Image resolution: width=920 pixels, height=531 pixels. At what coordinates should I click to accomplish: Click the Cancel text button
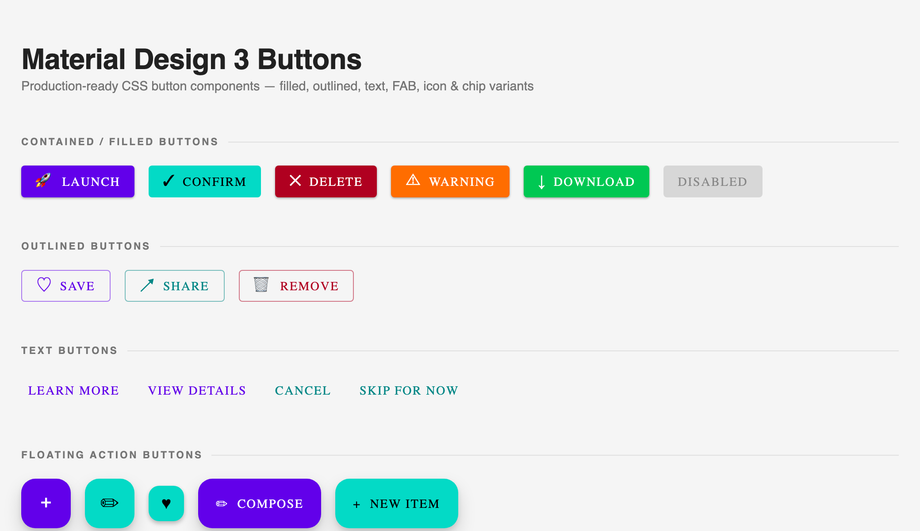[303, 390]
